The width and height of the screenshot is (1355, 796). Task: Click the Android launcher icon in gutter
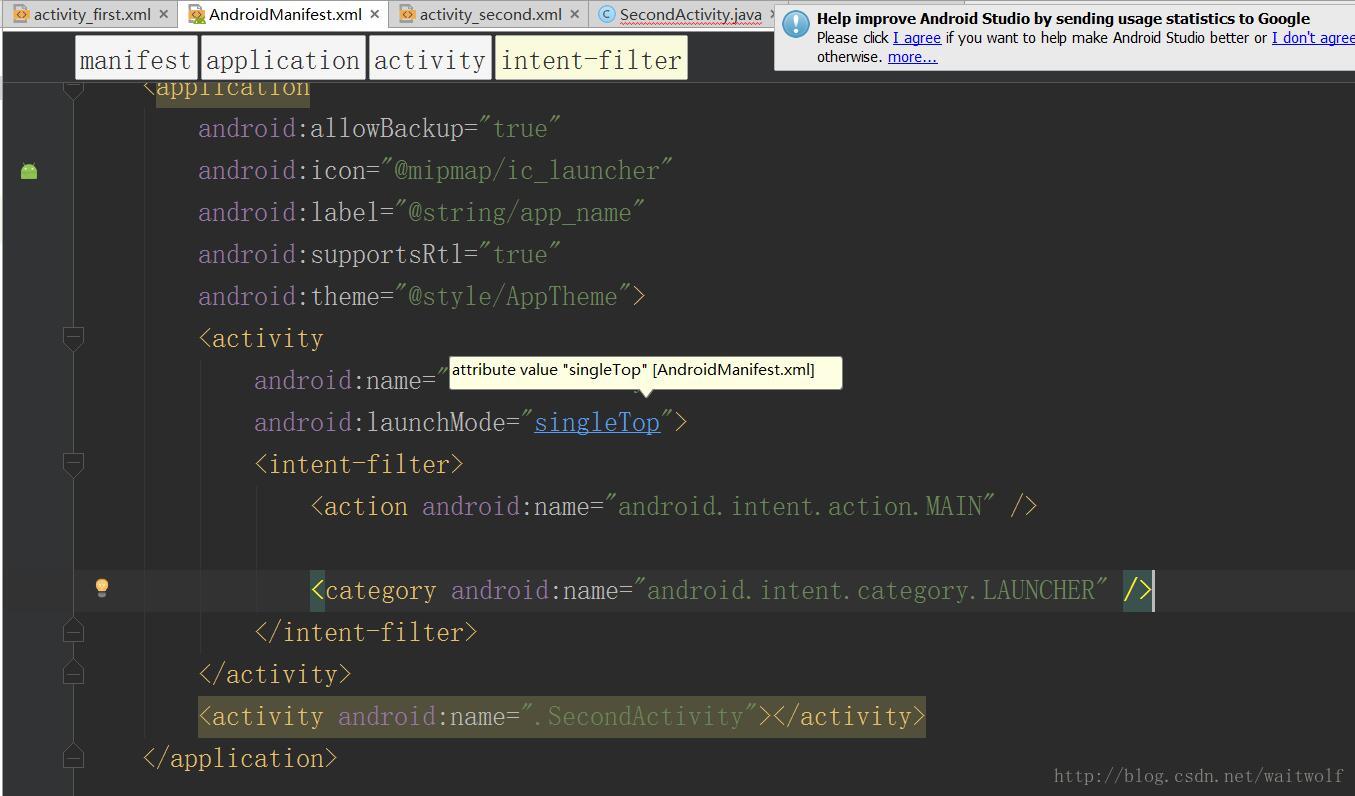[29, 171]
